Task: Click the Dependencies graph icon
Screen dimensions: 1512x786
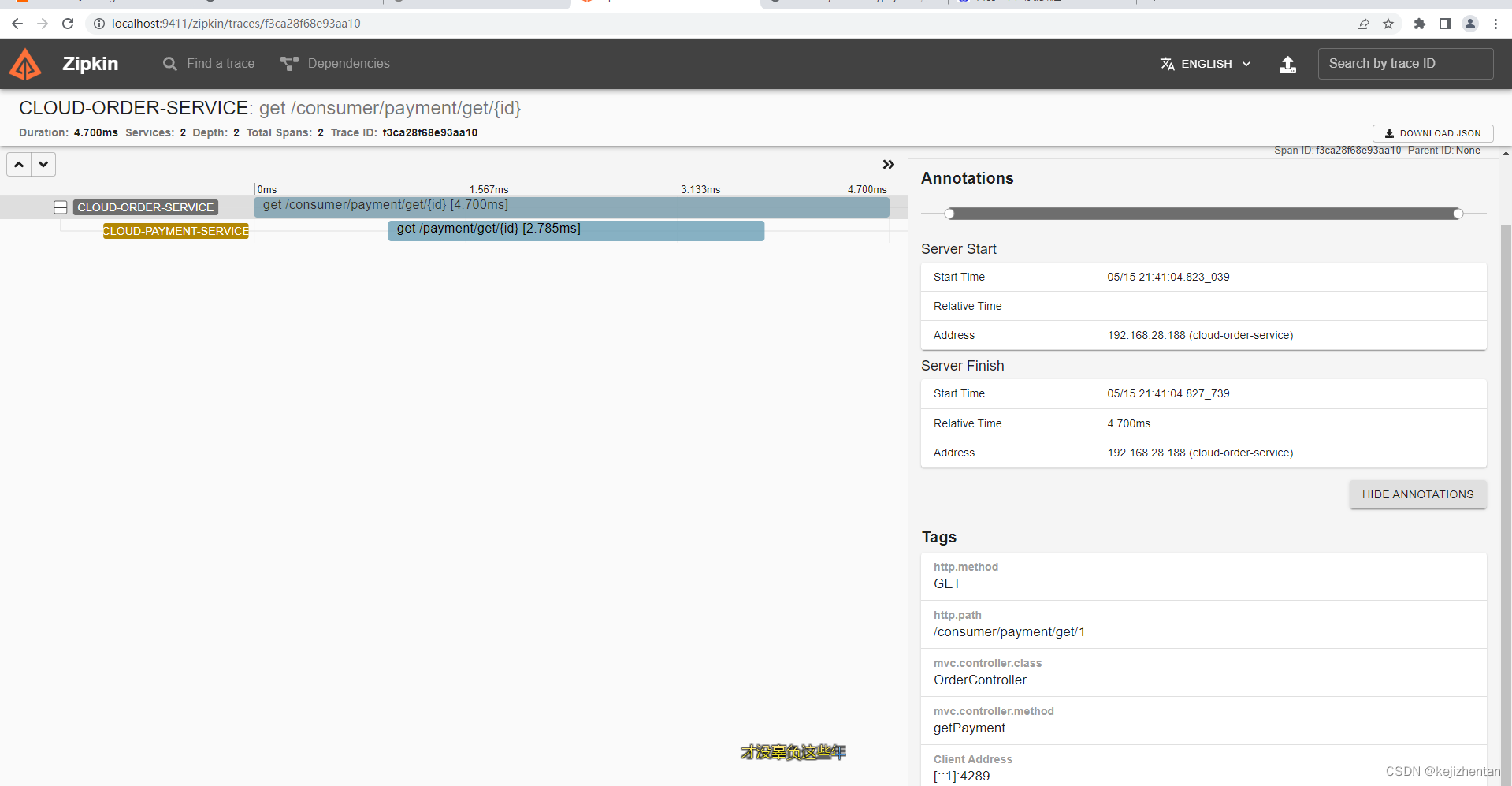Action: [x=289, y=64]
